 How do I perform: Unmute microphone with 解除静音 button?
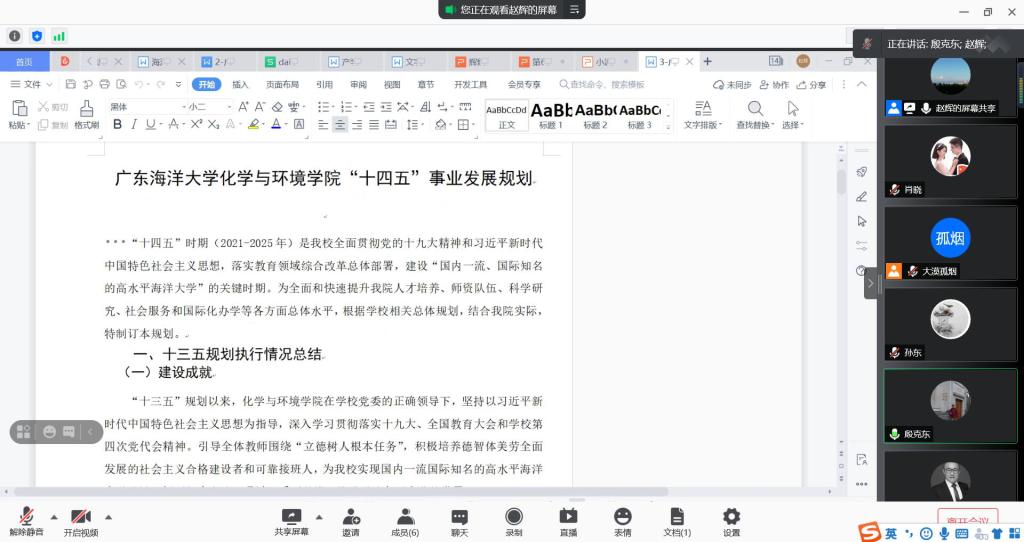(26, 522)
